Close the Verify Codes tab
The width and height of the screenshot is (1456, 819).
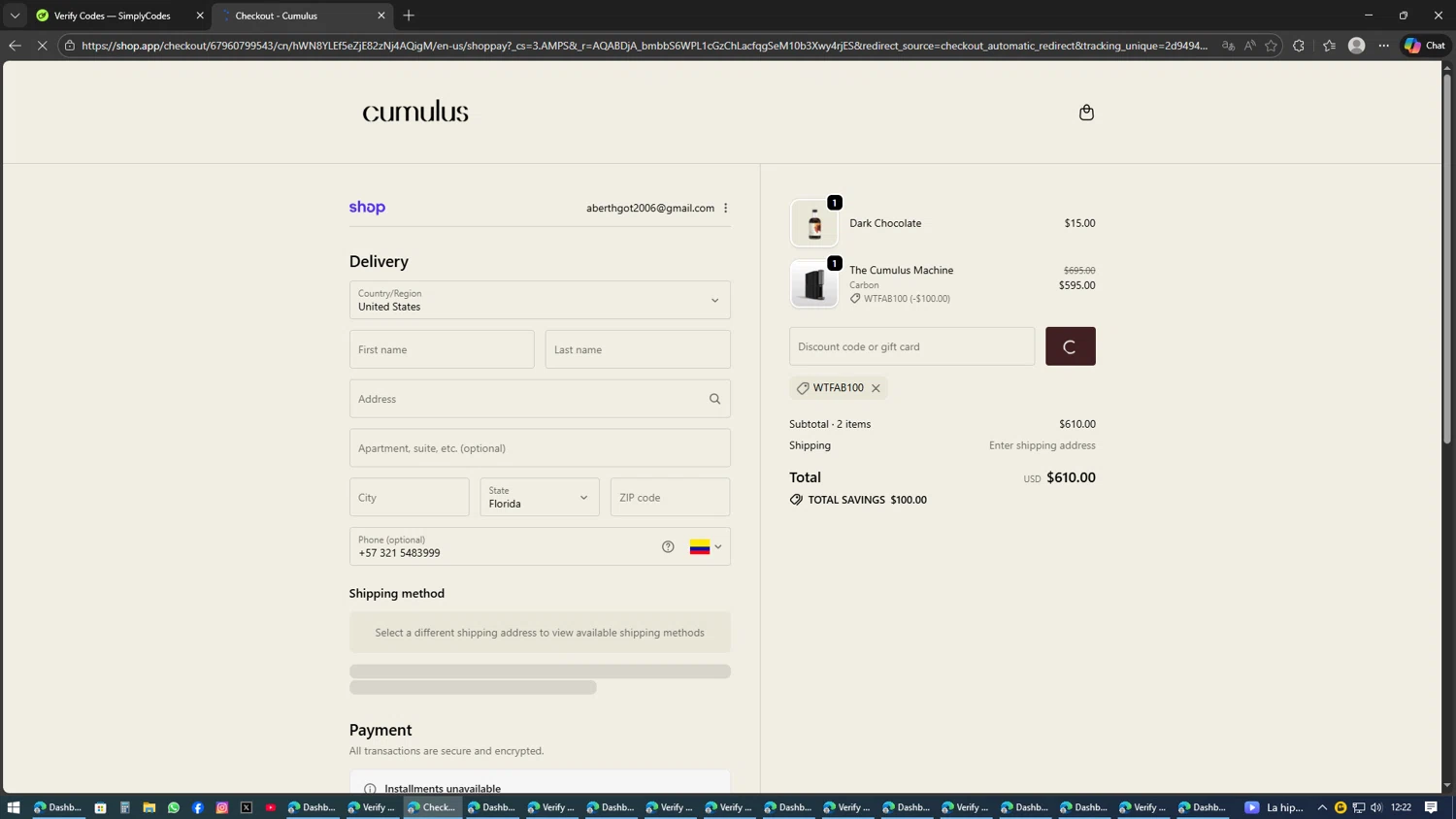tap(200, 16)
